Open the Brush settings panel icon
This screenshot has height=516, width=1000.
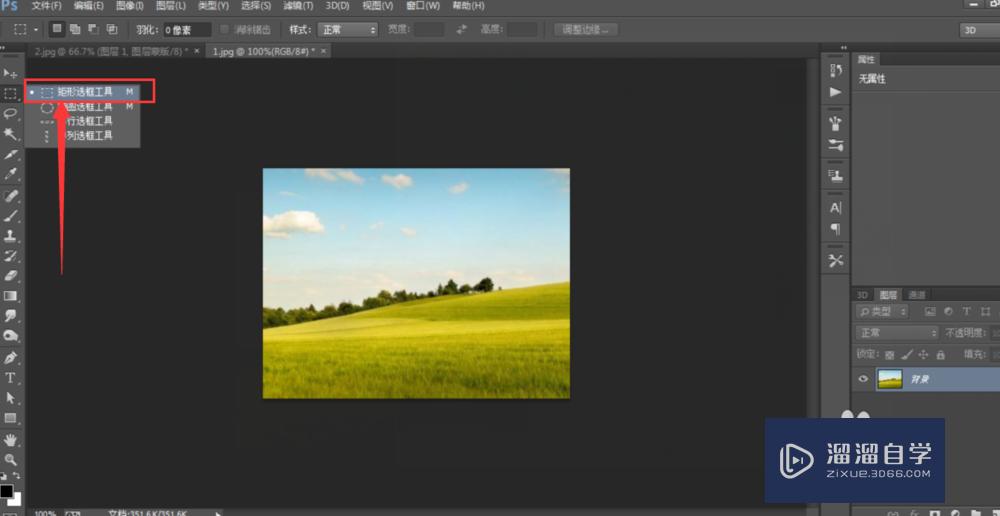[x=835, y=145]
